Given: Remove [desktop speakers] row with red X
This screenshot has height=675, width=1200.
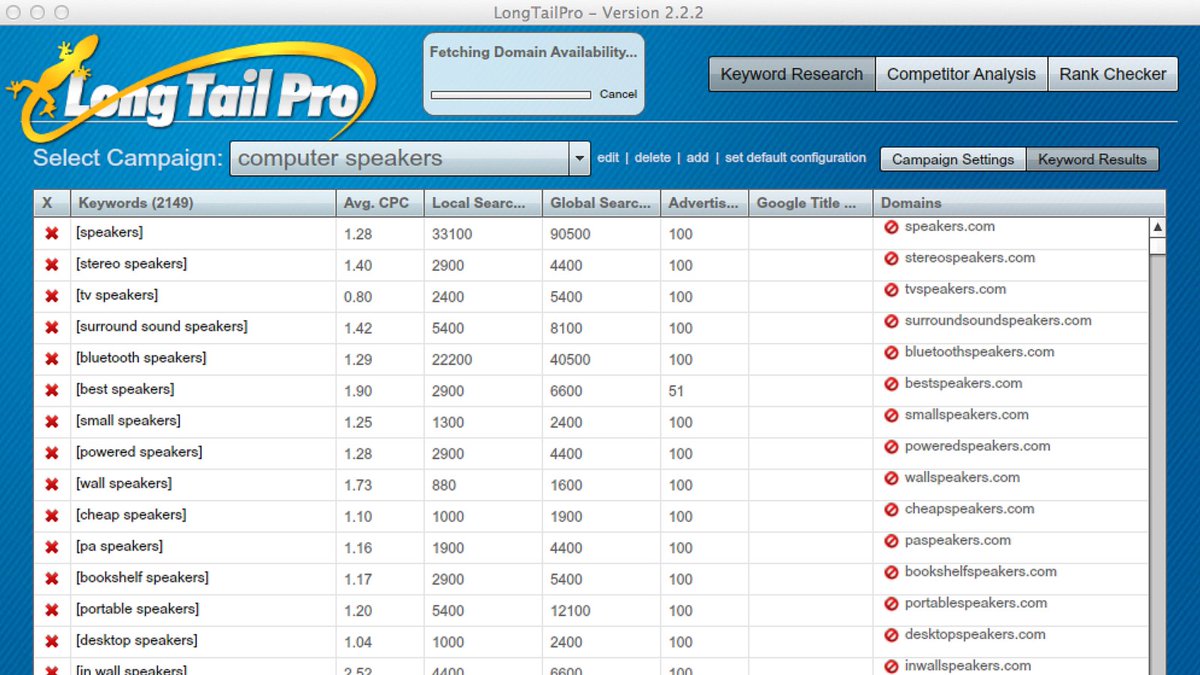Looking at the screenshot, I should (52, 641).
